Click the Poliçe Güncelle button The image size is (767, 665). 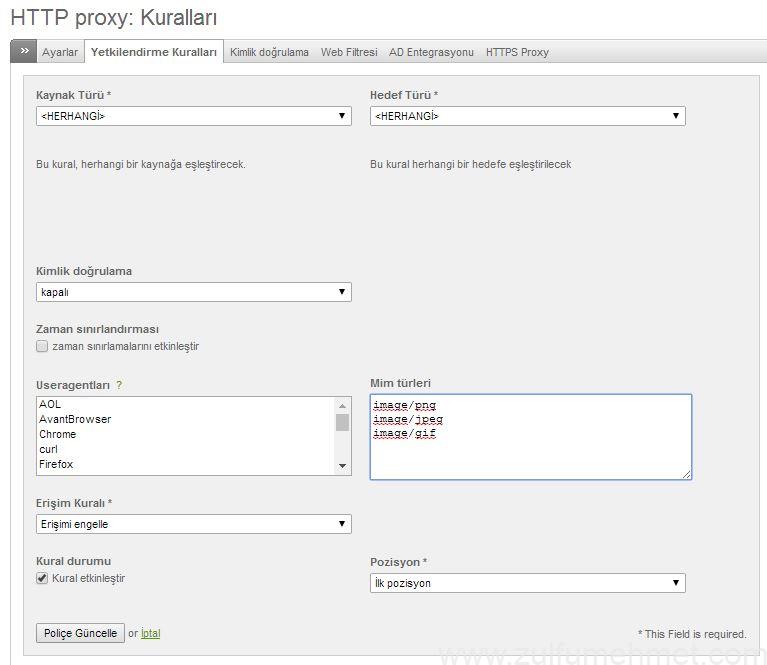click(80, 633)
